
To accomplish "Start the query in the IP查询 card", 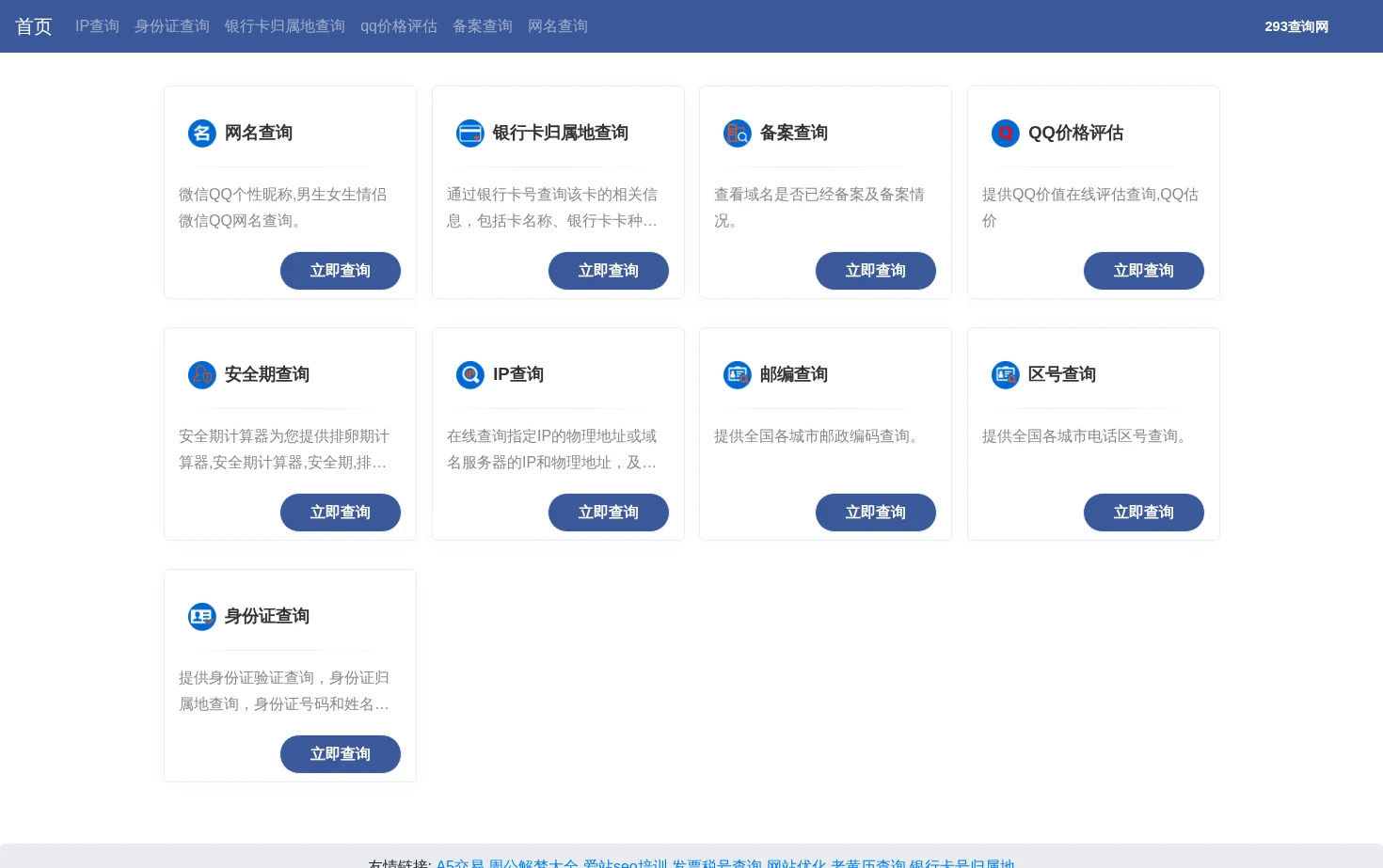I will click(609, 513).
